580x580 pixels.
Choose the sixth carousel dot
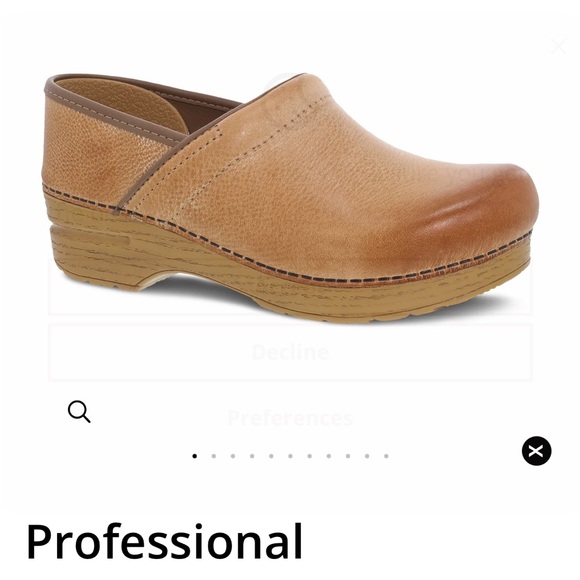290,456
